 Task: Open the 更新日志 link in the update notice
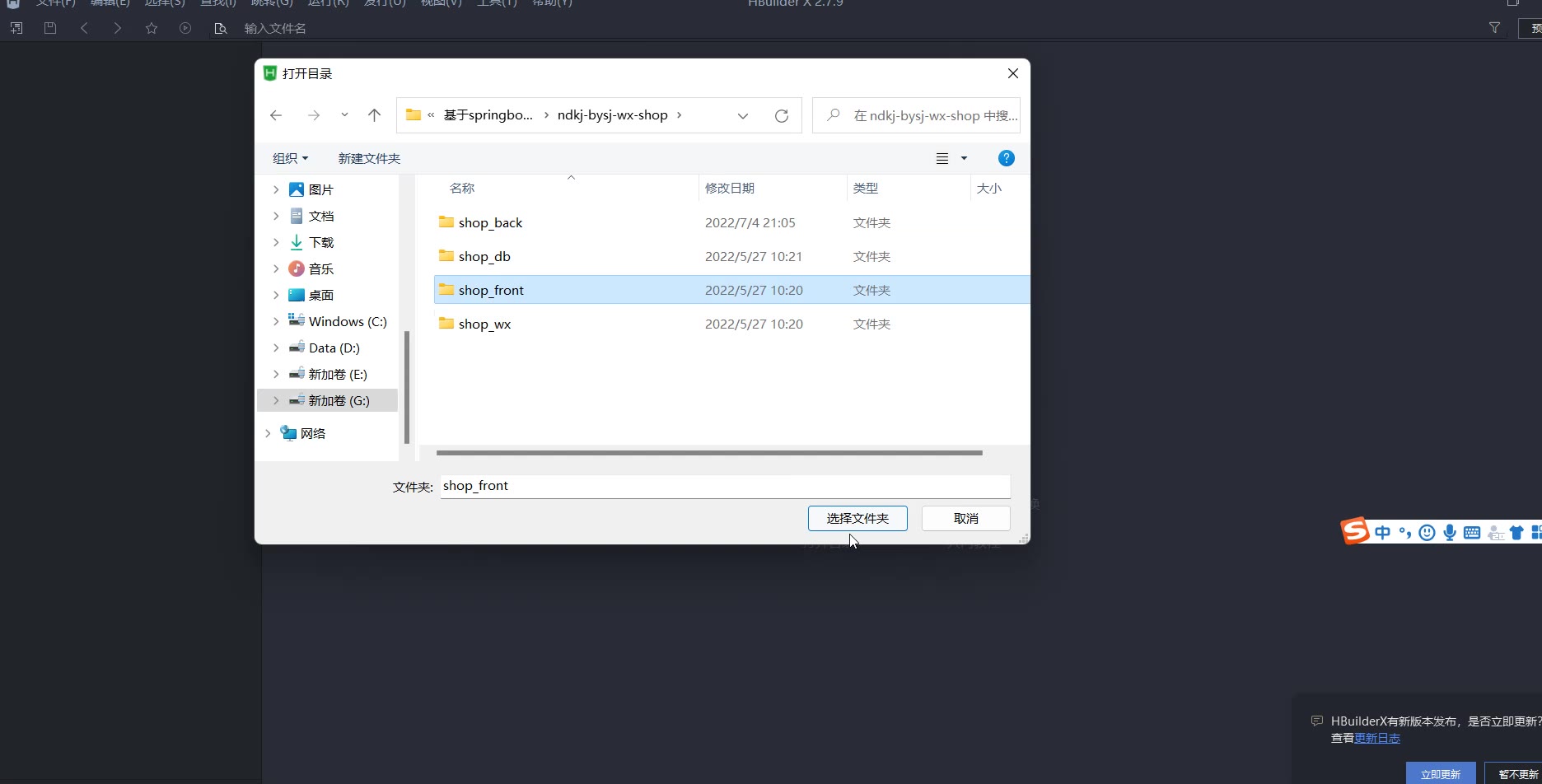click(1377, 738)
